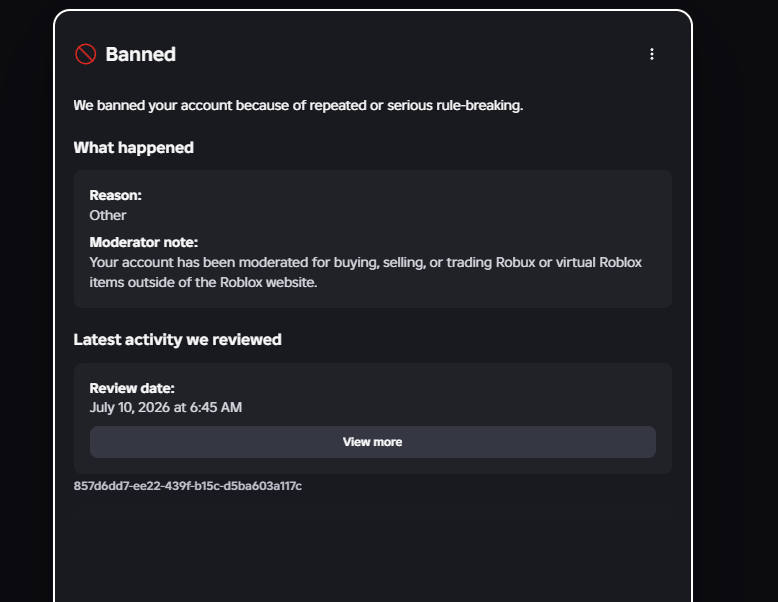Select the 'Review date:' label
778x602 pixels.
[132, 388]
